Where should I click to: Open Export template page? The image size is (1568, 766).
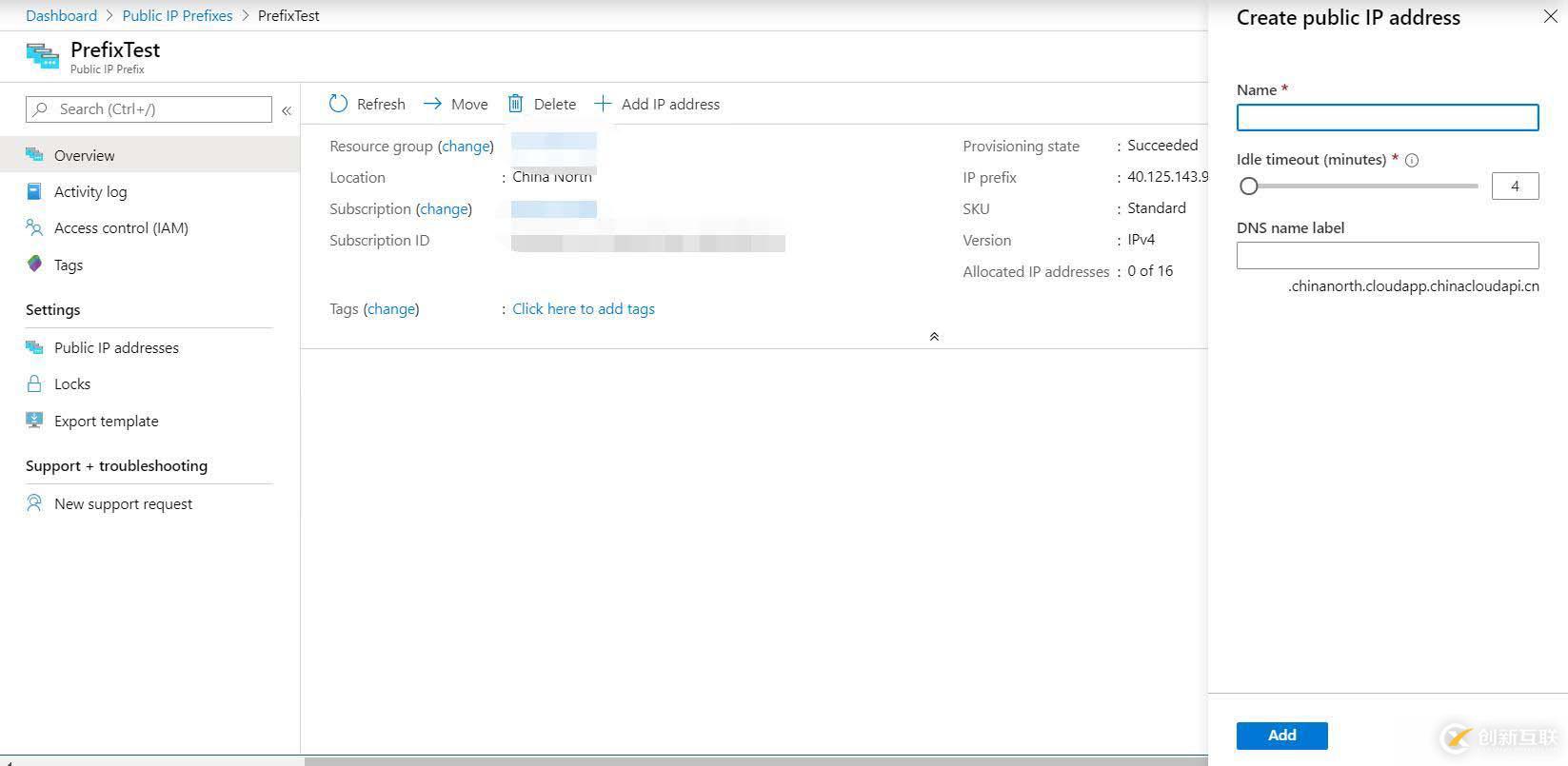coord(106,422)
